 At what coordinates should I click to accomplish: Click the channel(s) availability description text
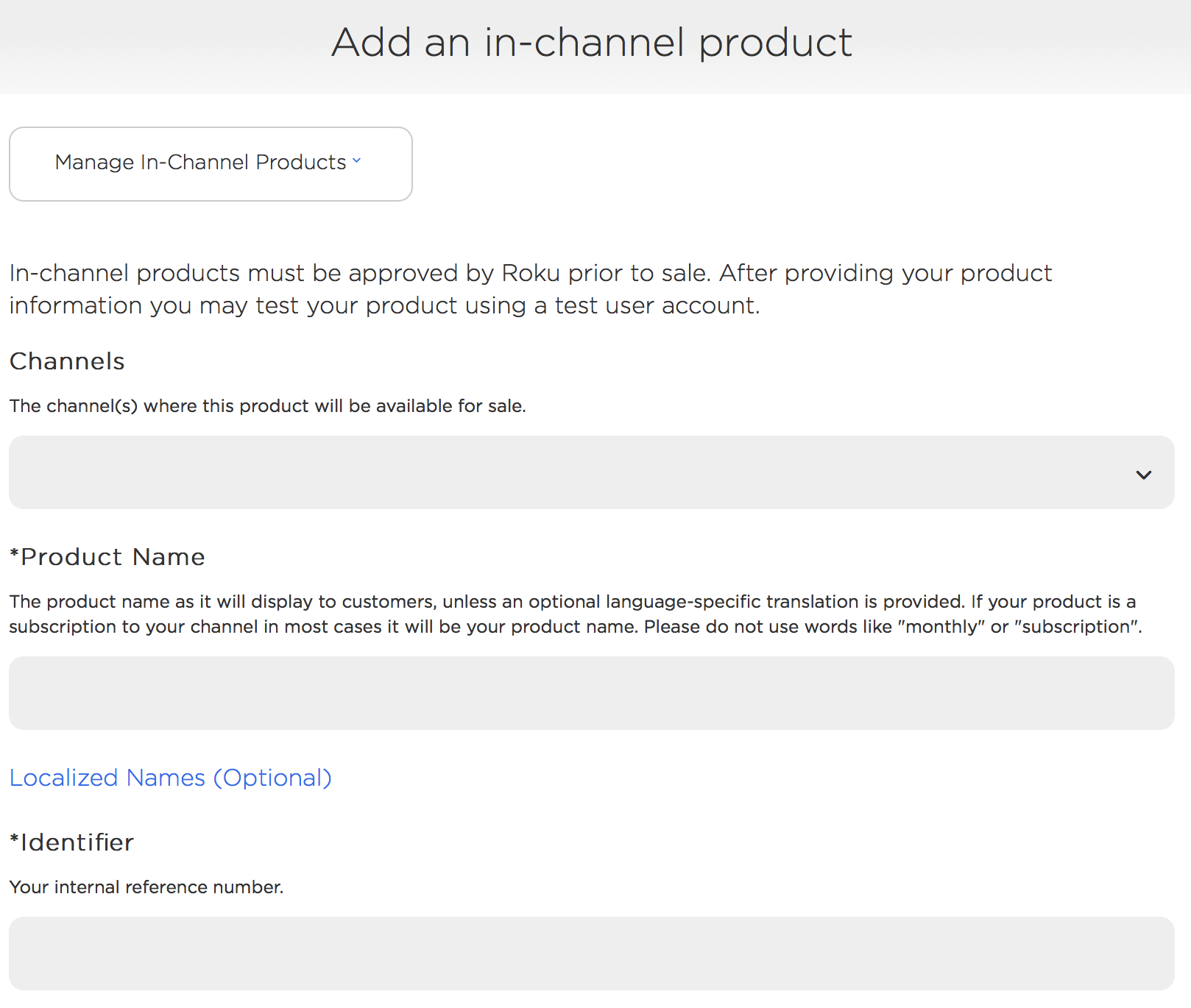tap(268, 406)
